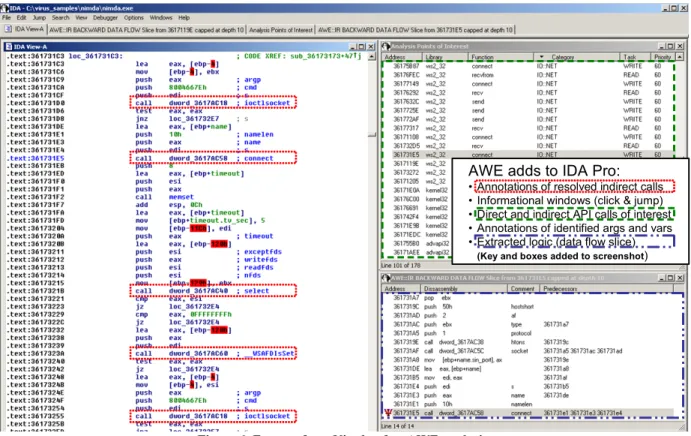Open the Help menu
The image size is (691, 436).
[184, 18]
